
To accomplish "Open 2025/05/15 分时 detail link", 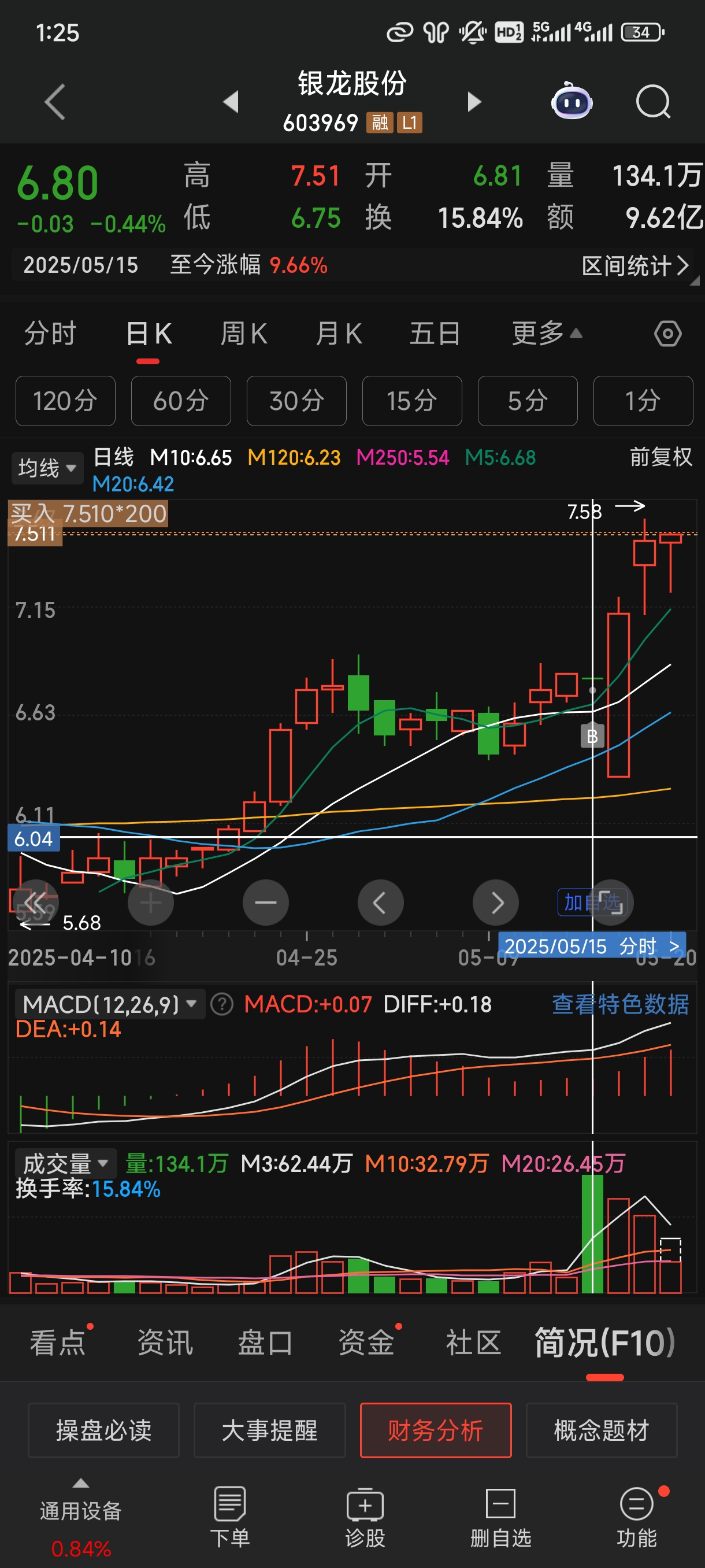I will [x=592, y=946].
